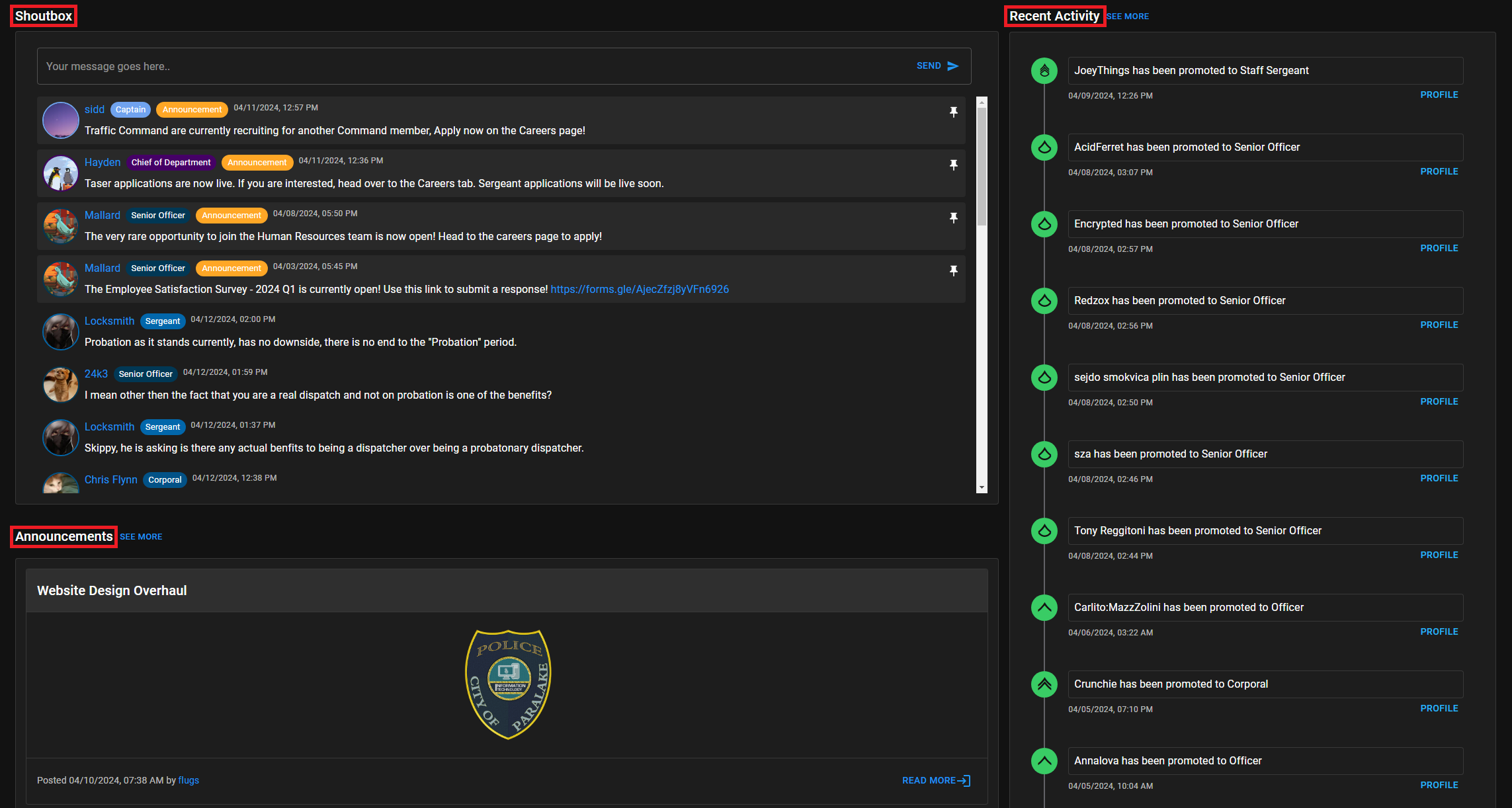Click the Paralake Police IT badge logo

[x=508, y=683]
